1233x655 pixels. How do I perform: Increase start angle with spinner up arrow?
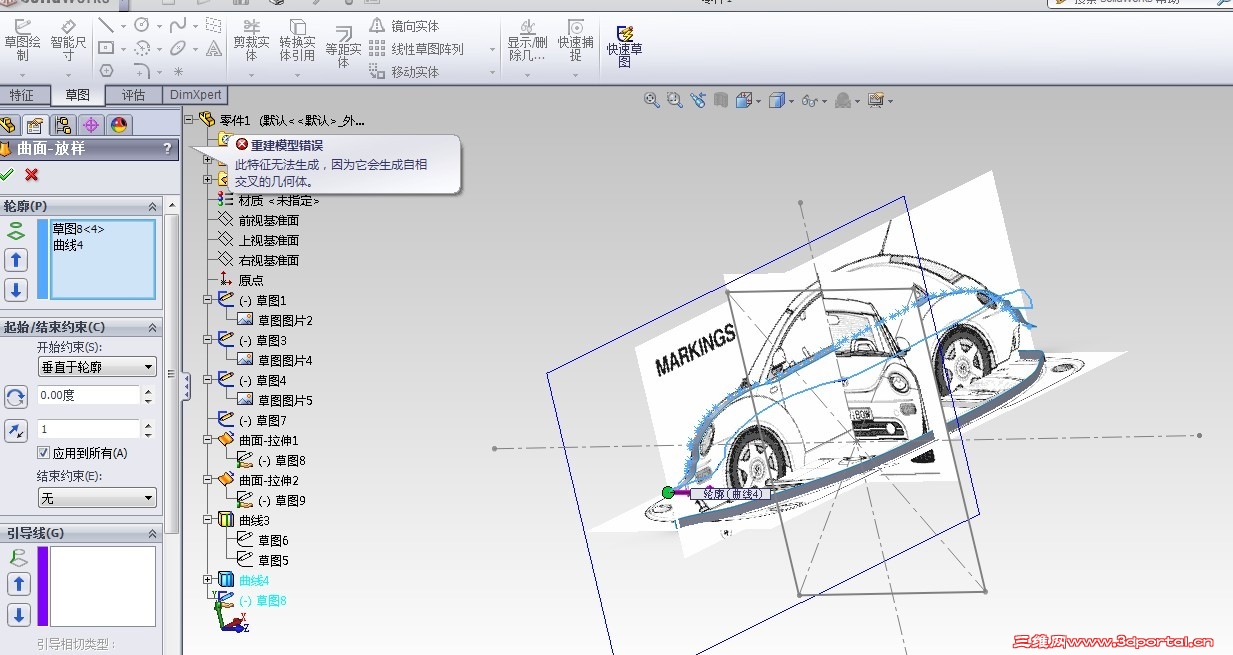tap(148, 391)
